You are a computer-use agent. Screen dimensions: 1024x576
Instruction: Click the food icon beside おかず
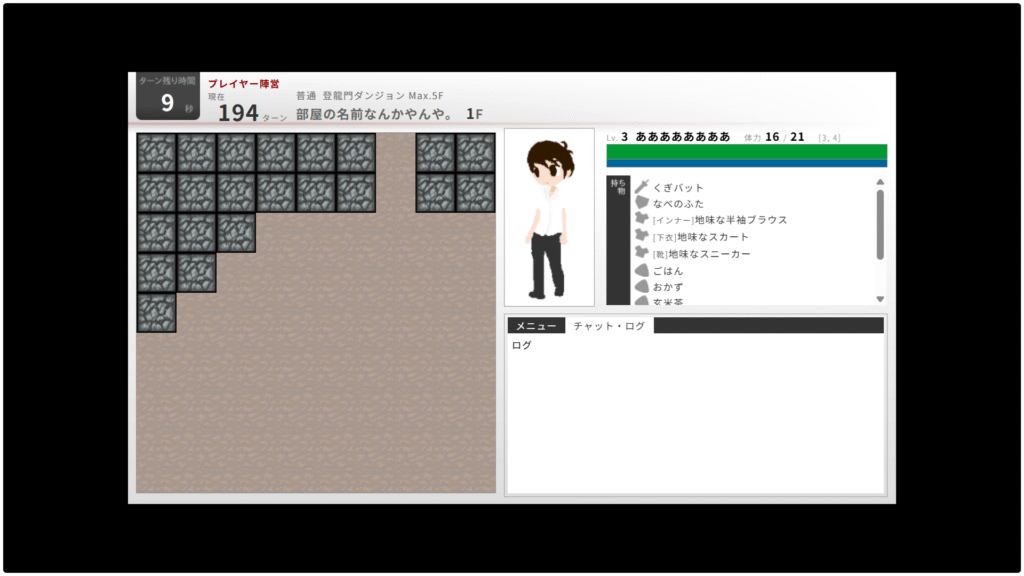(642, 287)
